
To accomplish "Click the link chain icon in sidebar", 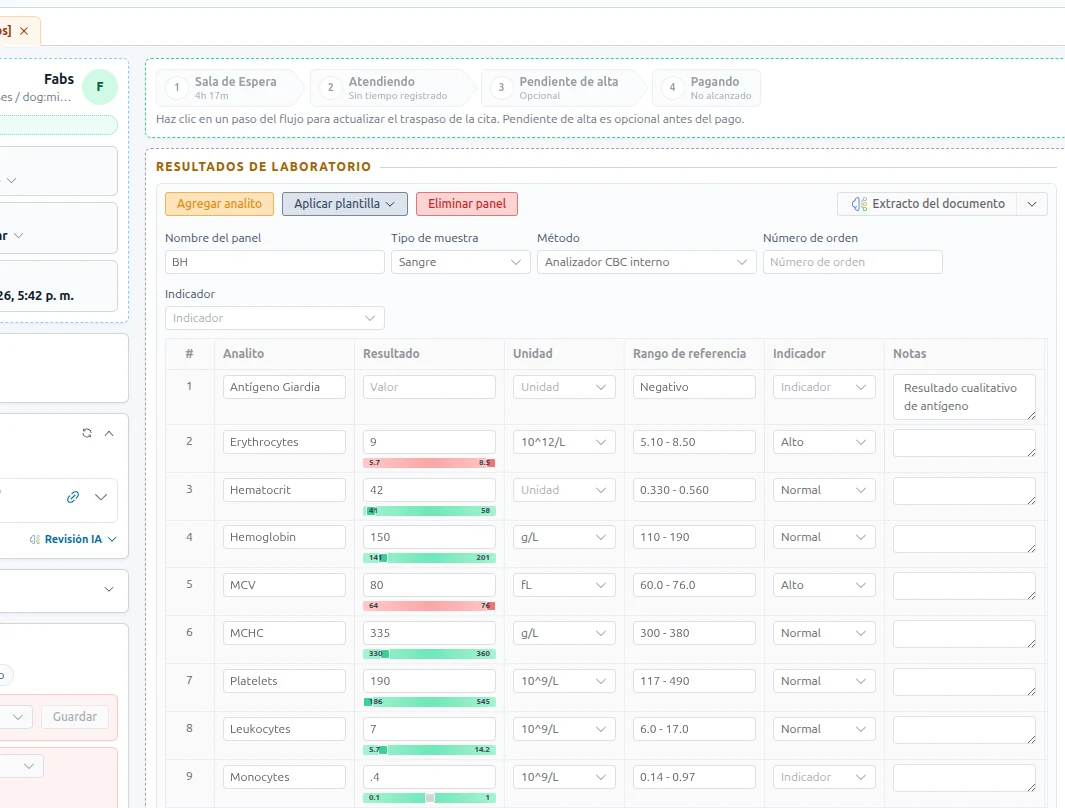I will point(73,497).
